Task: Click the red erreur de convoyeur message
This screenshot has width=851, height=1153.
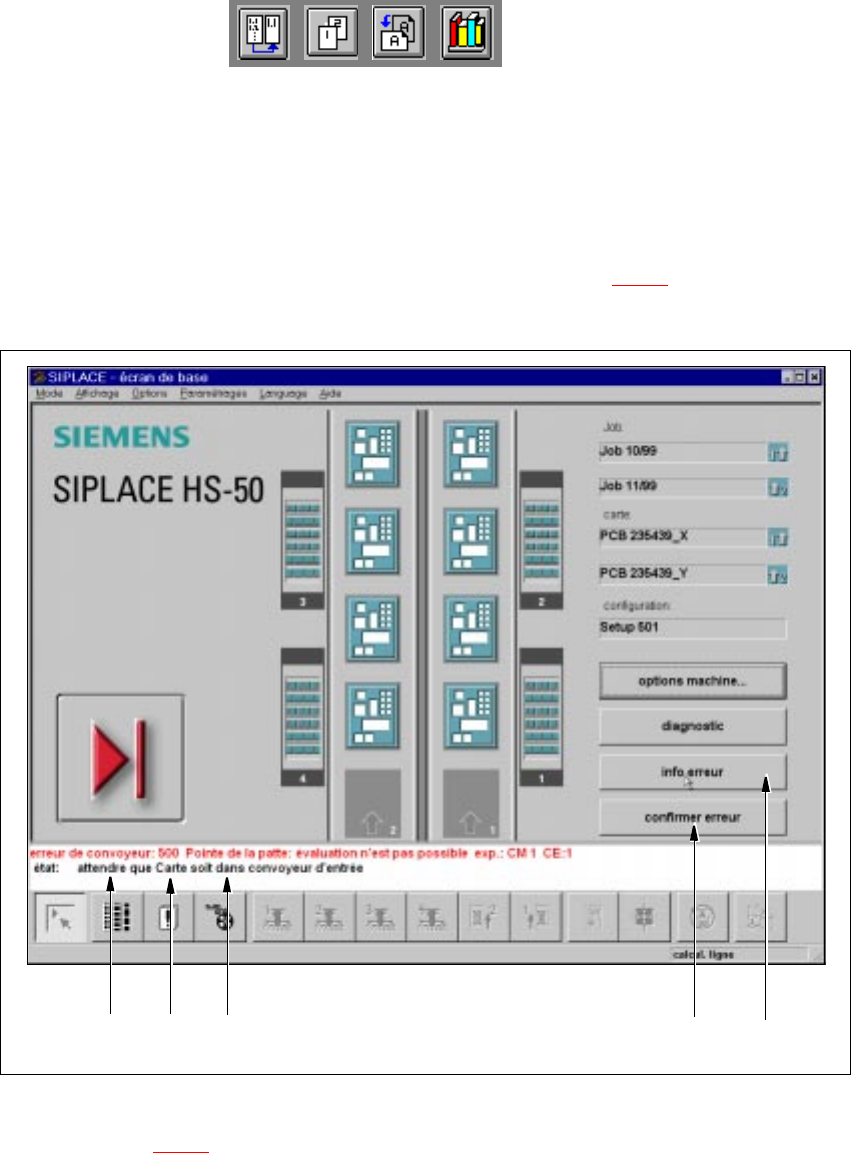Action: coord(301,854)
